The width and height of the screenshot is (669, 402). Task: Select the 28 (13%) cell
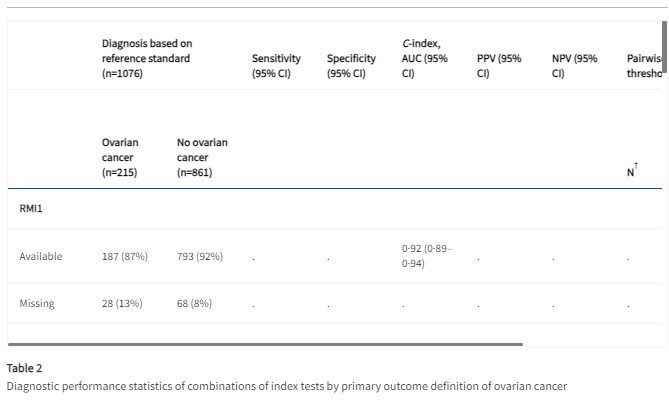coord(122,303)
